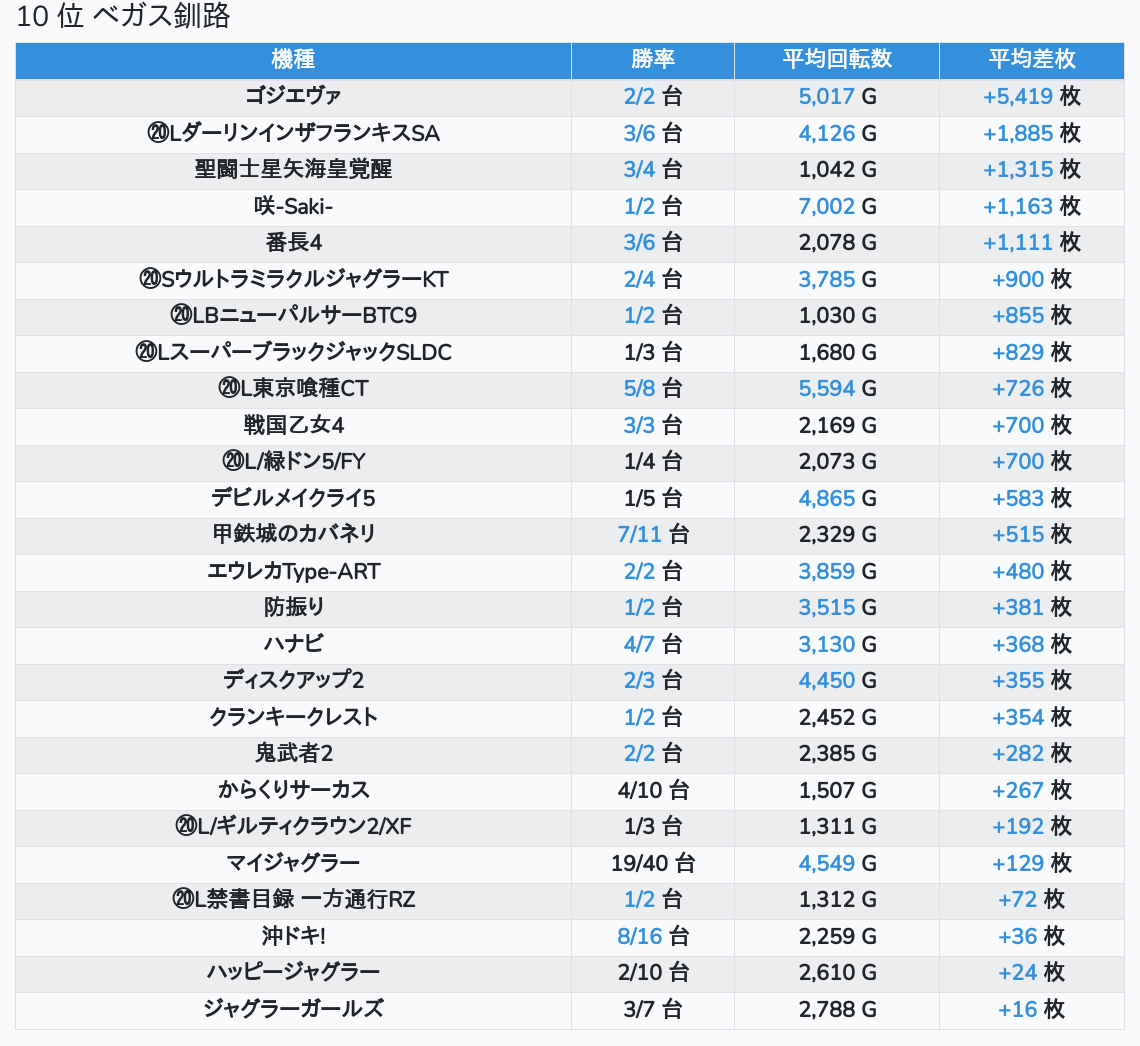Image resolution: width=1140 pixels, height=1046 pixels.
Task: Select the 4/7 台 win rate
Action: pyautogui.click(x=652, y=645)
